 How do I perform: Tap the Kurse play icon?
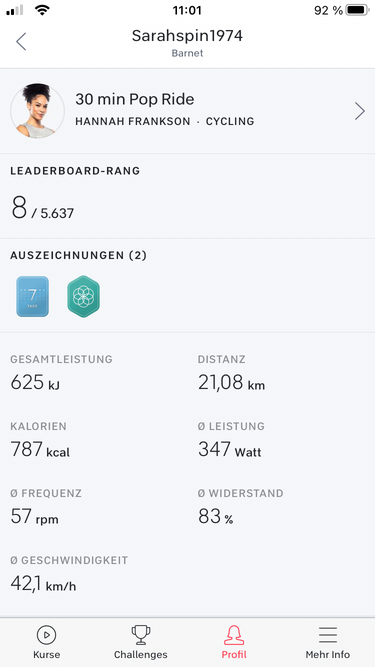pos(46,635)
